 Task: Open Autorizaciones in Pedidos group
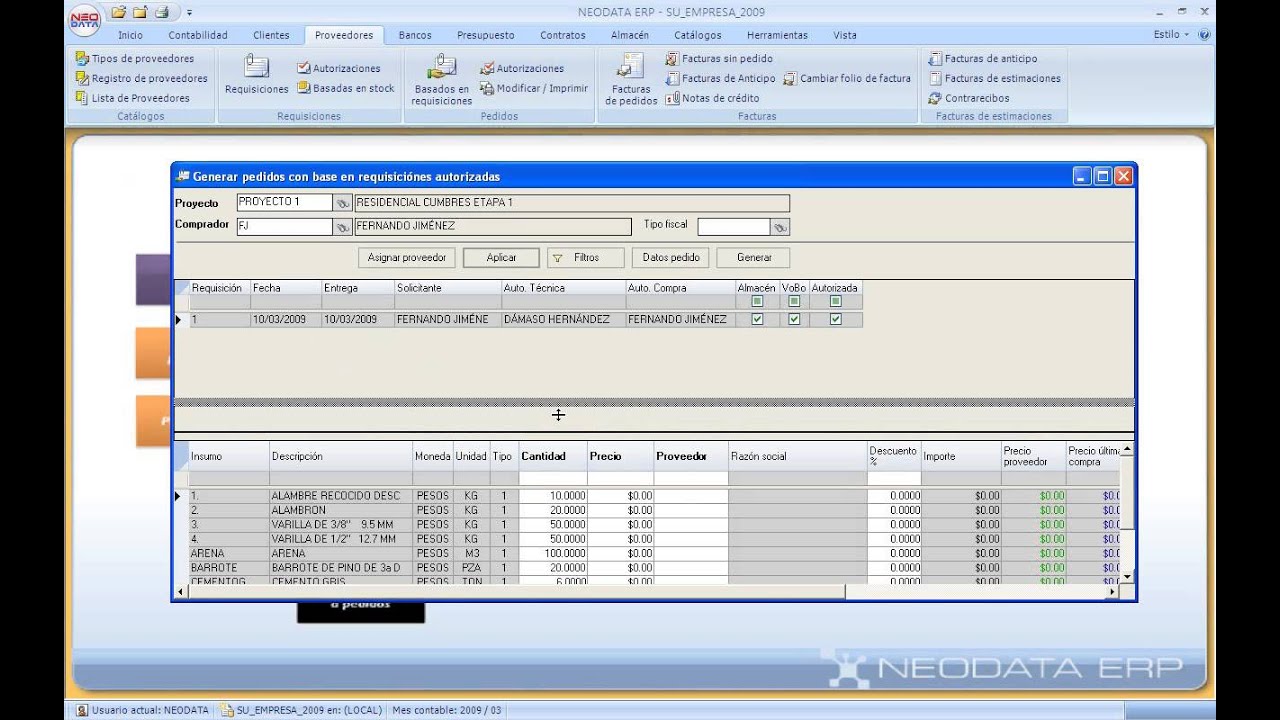pyautogui.click(x=522, y=68)
